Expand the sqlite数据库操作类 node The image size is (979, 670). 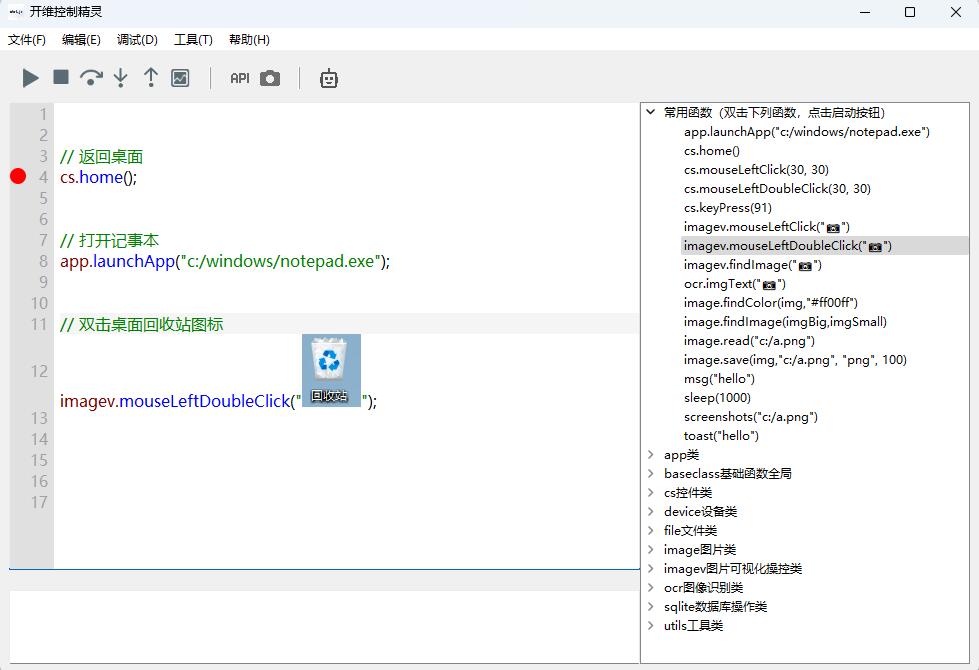point(651,606)
